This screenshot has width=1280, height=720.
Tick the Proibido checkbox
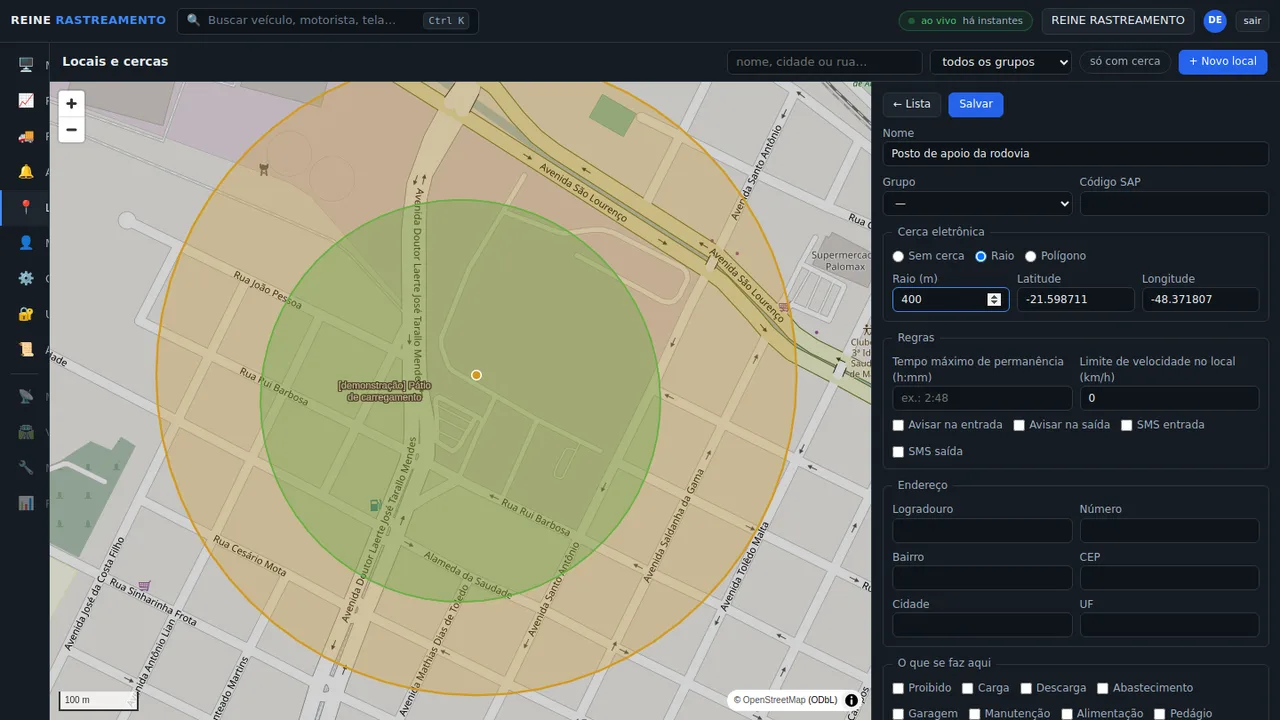coord(898,688)
